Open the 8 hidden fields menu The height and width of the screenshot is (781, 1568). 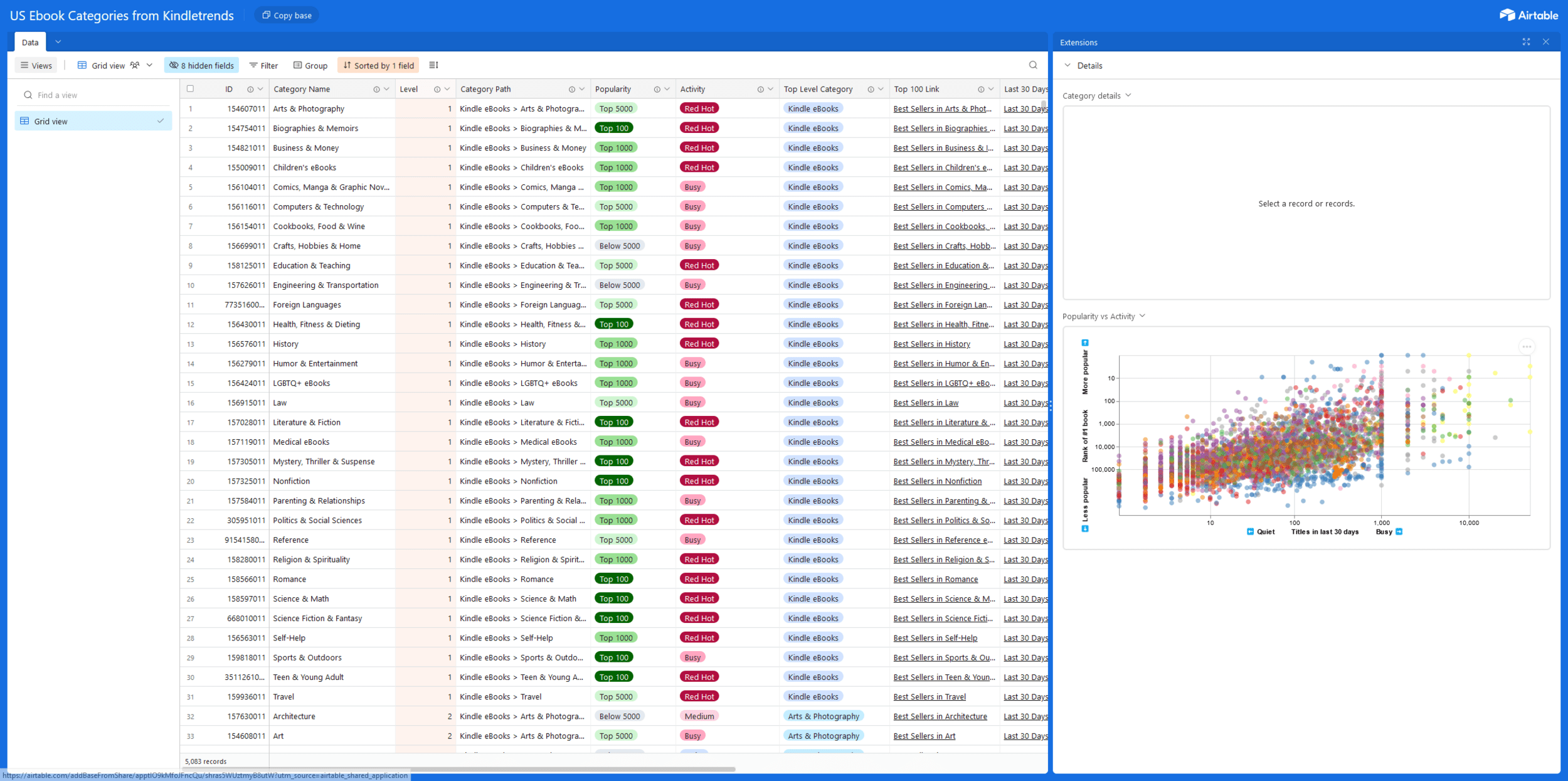tap(201, 65)
